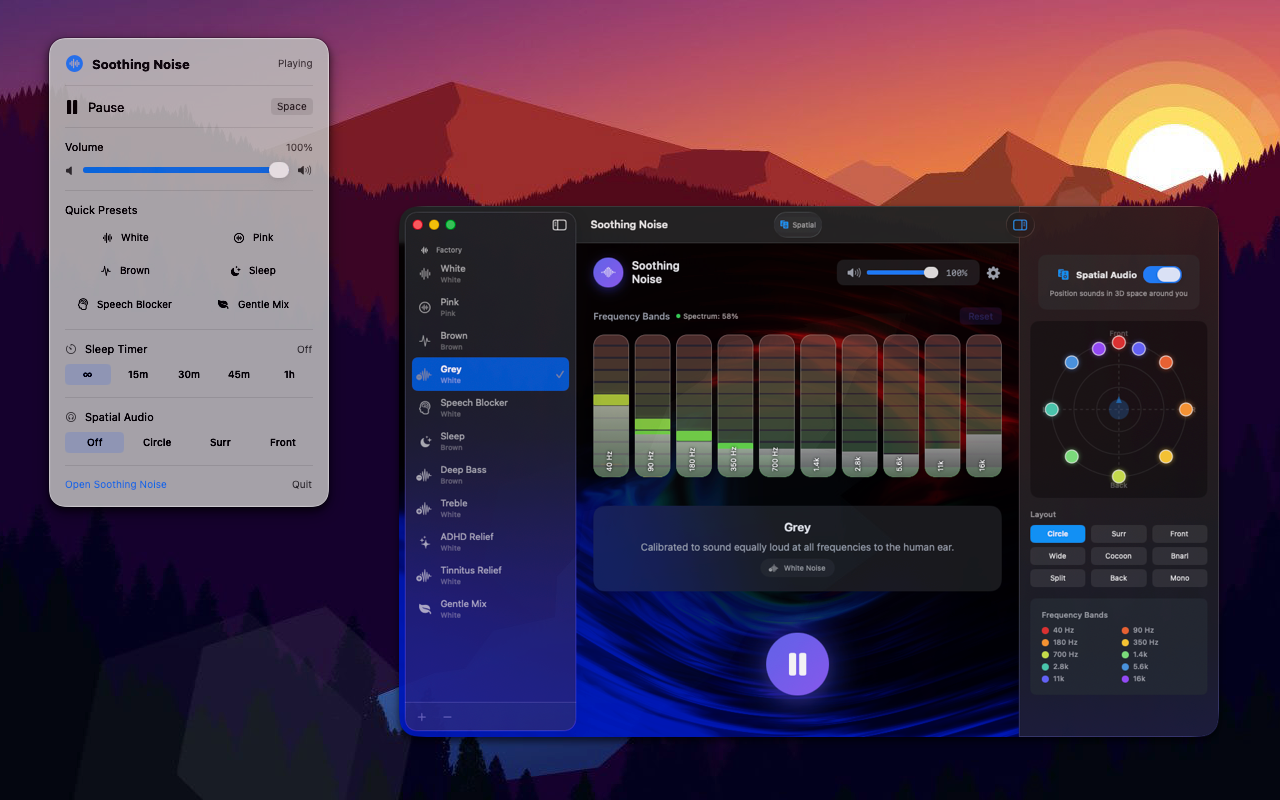Adjust the 16k frequency band slider
The image size is (1280, 800).
tap(983, 405)
